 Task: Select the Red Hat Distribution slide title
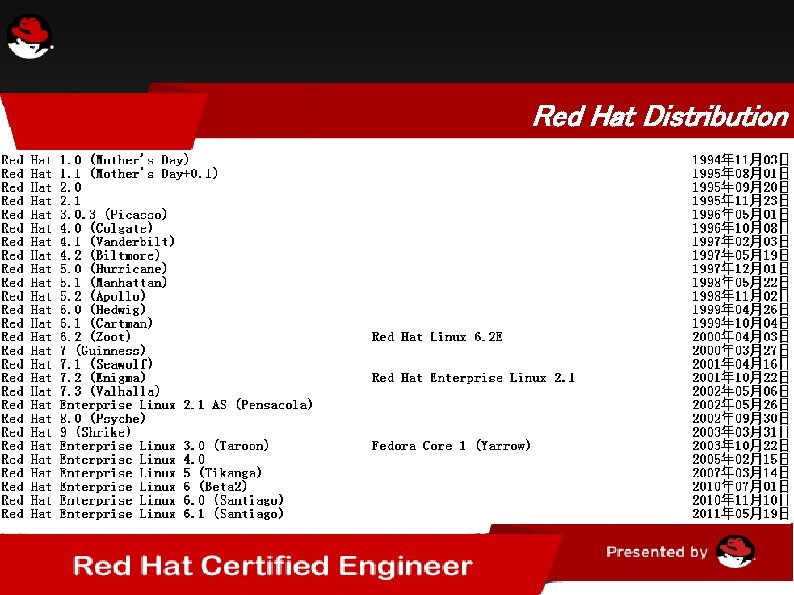click(x=661, y=116)
